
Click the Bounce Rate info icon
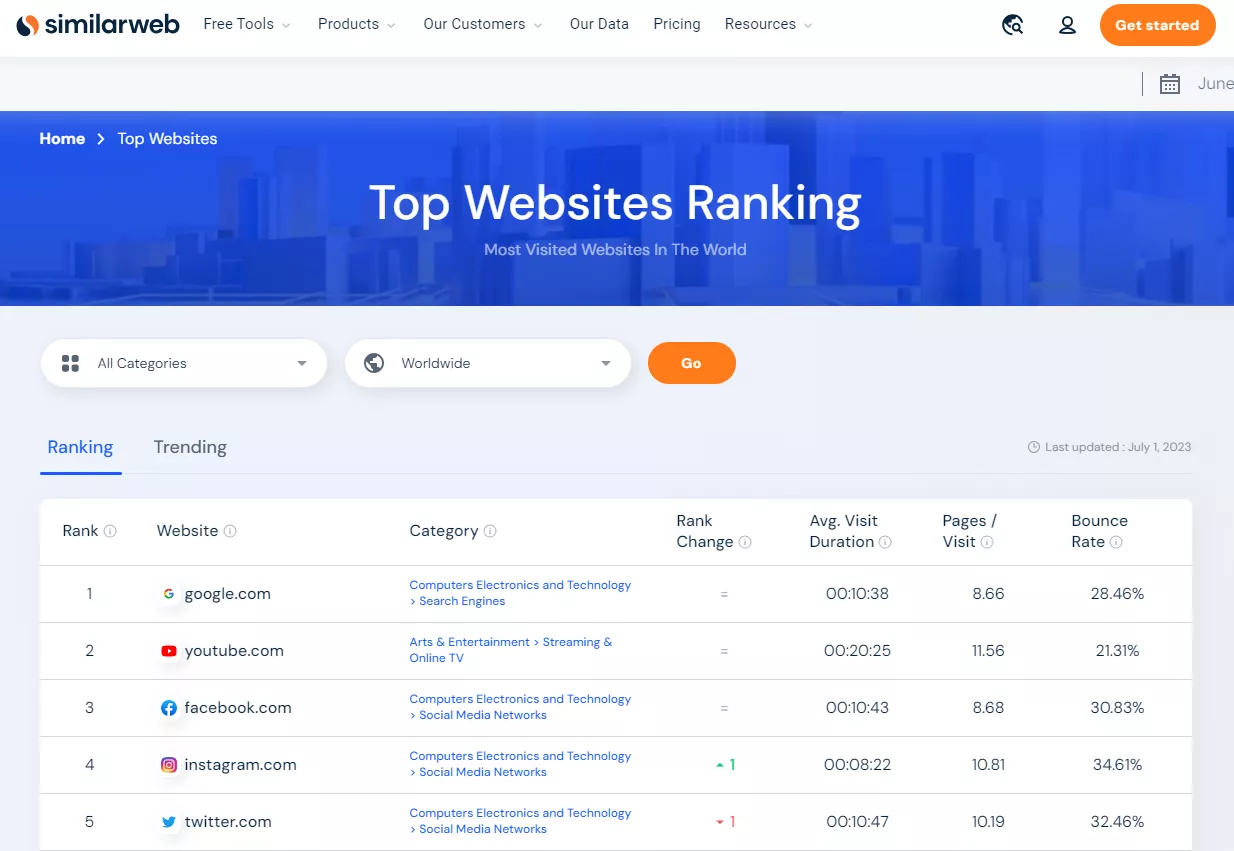1116,542
